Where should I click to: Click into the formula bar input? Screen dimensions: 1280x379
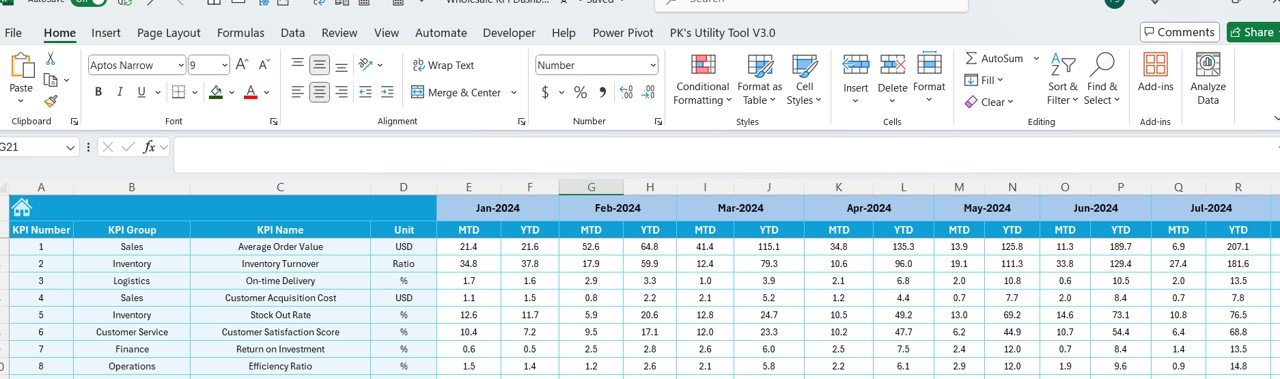coord(726,154)
